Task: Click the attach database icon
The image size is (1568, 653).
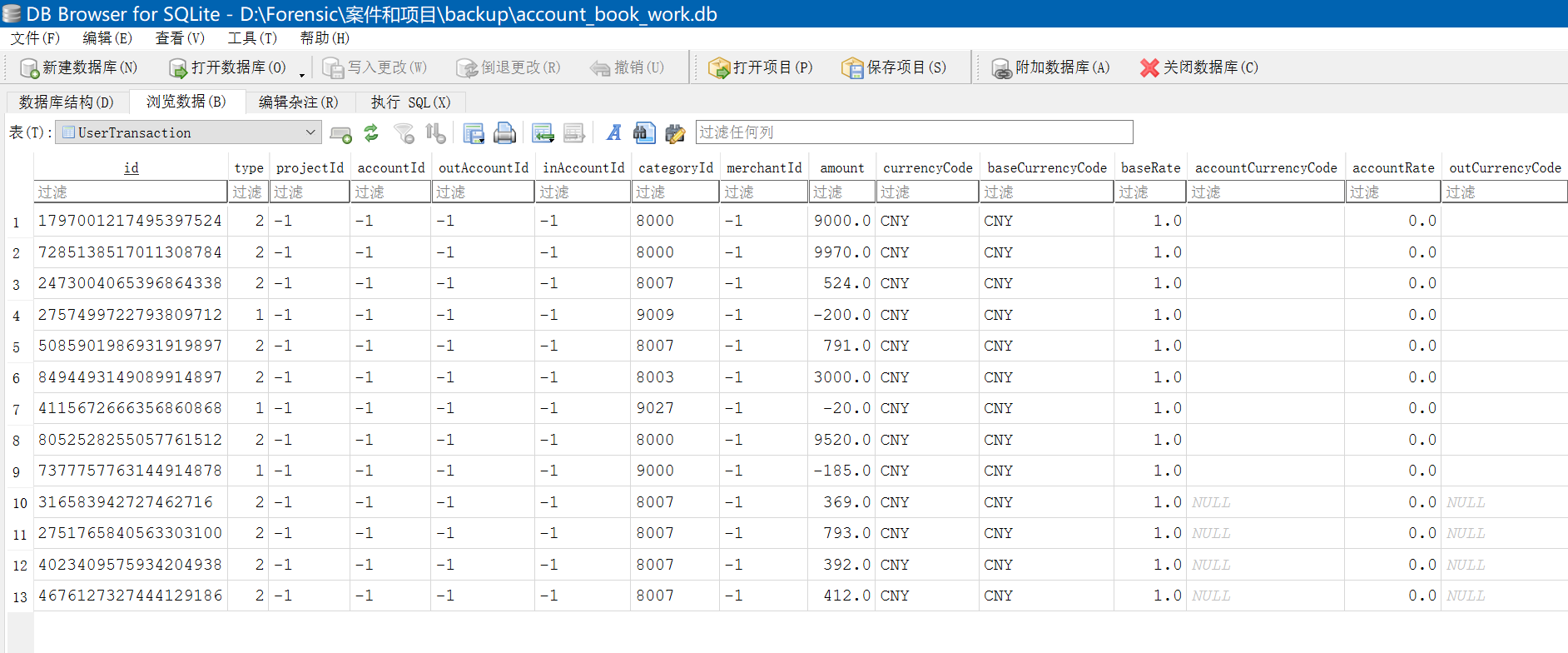Action: (1000, 67)
